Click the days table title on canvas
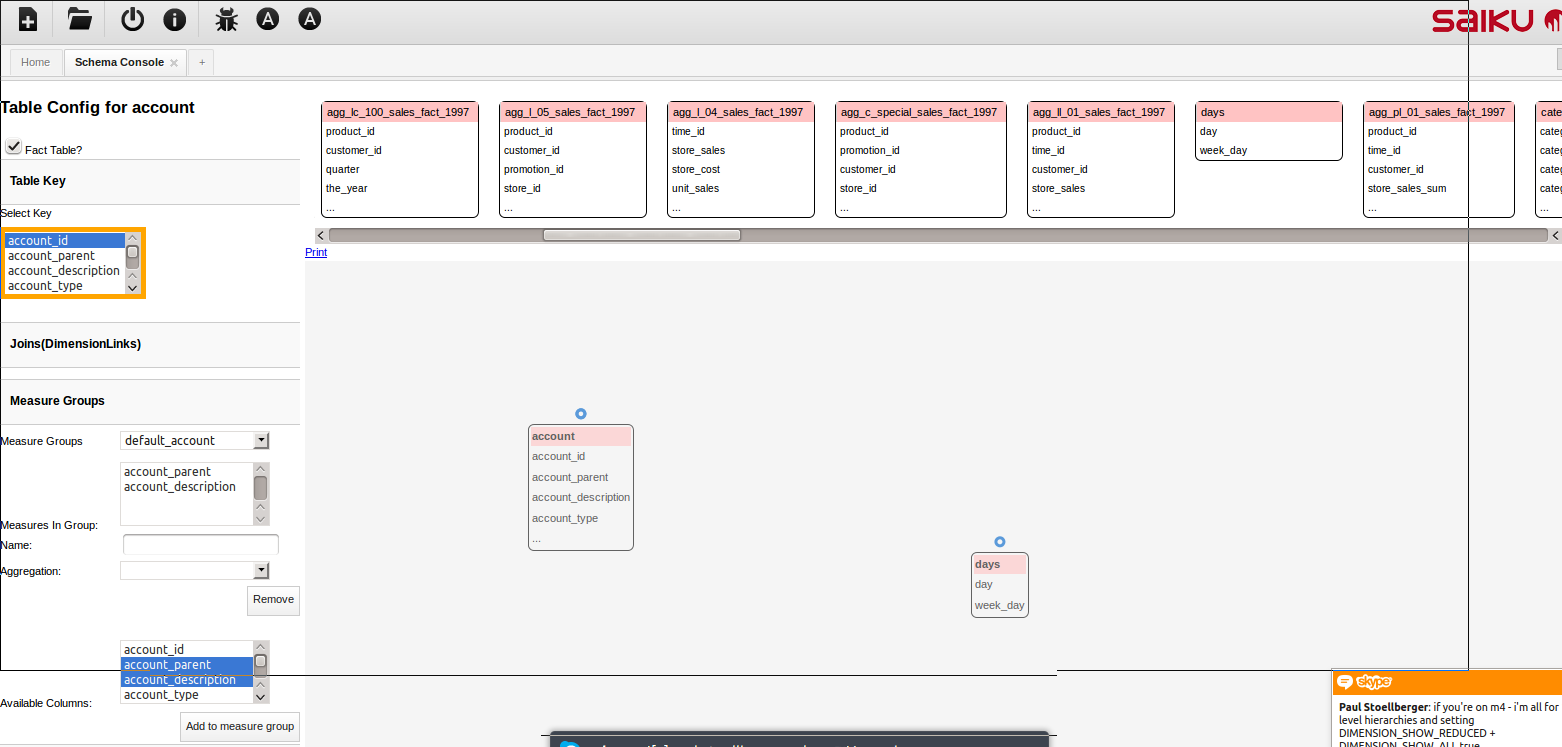1562x747 pixels. [1000, 564]
